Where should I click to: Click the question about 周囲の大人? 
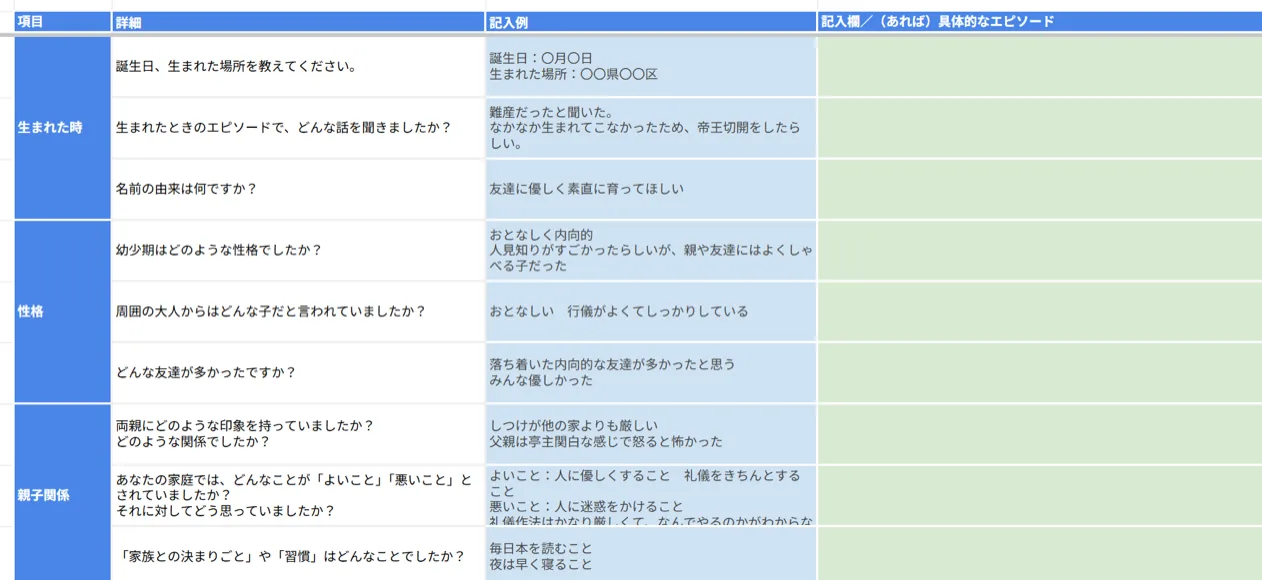point(298,312)
